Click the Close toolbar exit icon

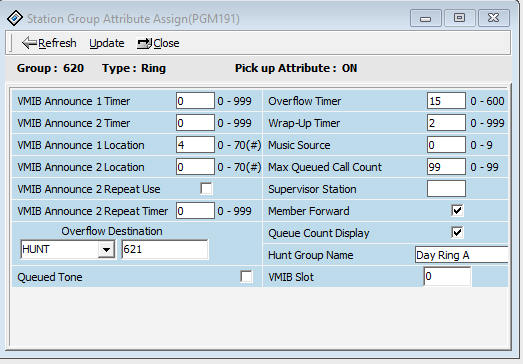pyautogui.click(x=144, y=43)
